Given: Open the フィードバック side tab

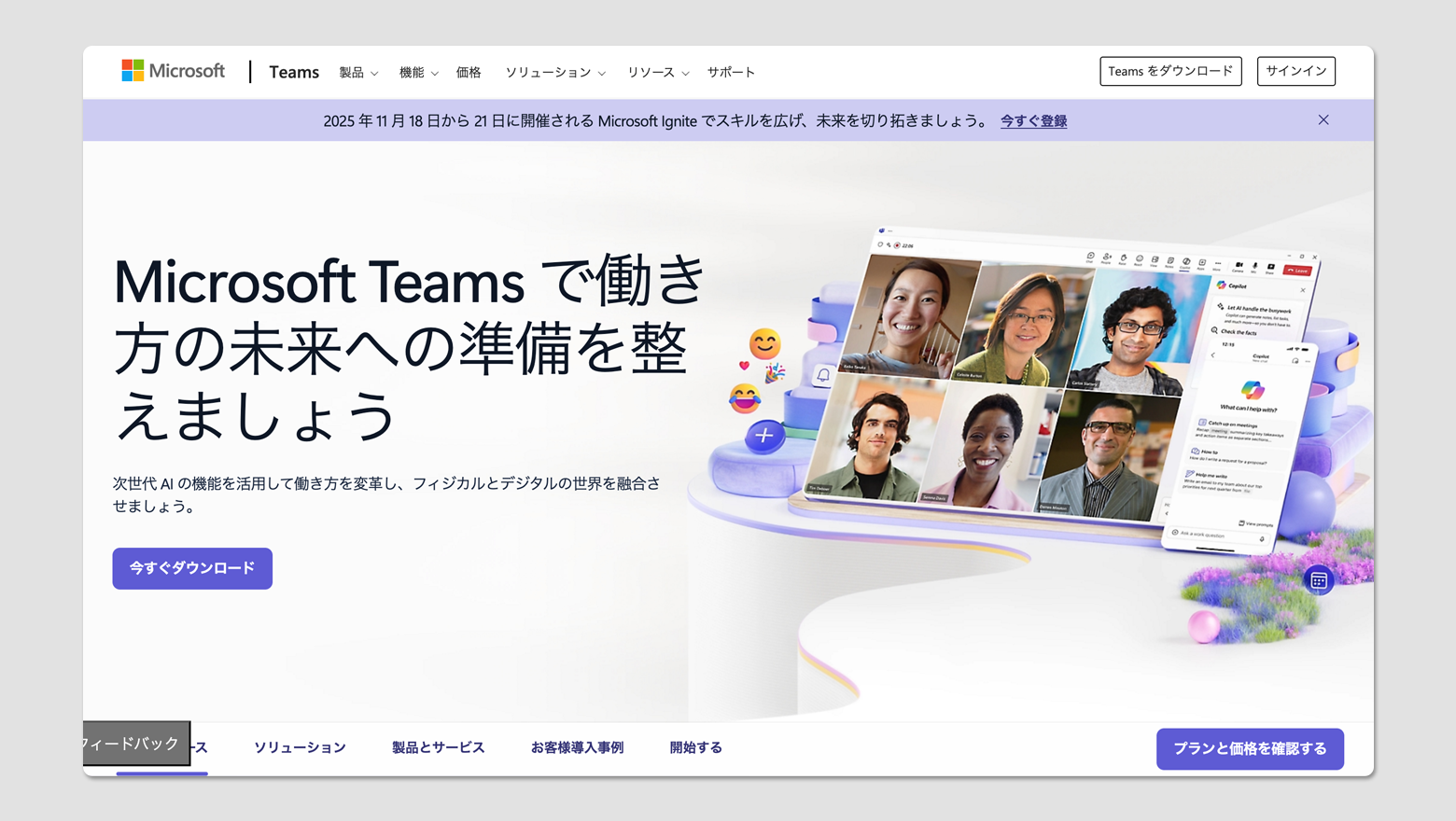Looking at the screenshot, I should pos(136,744).
